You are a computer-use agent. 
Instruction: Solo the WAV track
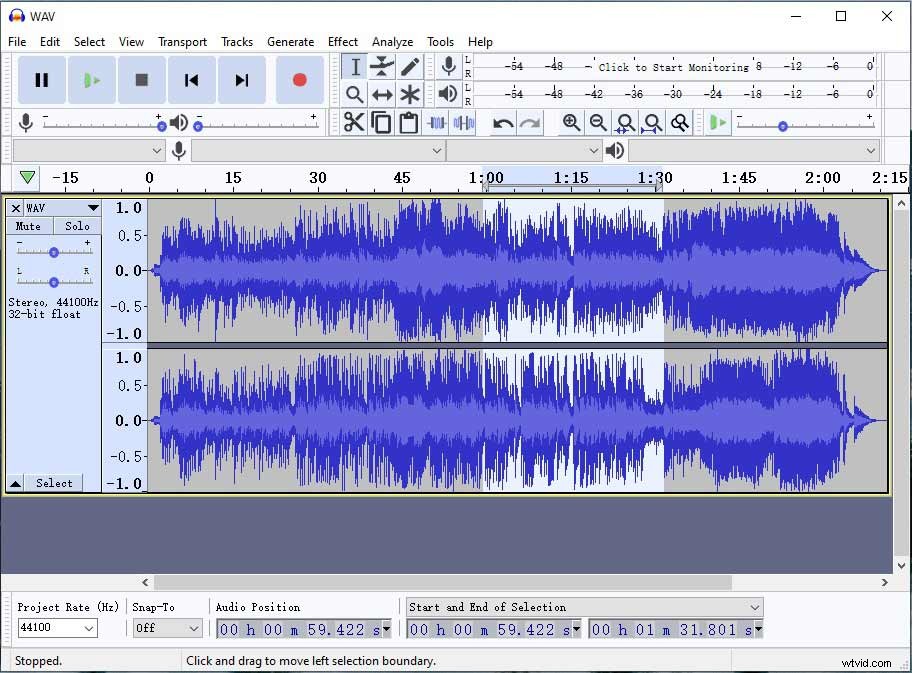click(77, 226)
